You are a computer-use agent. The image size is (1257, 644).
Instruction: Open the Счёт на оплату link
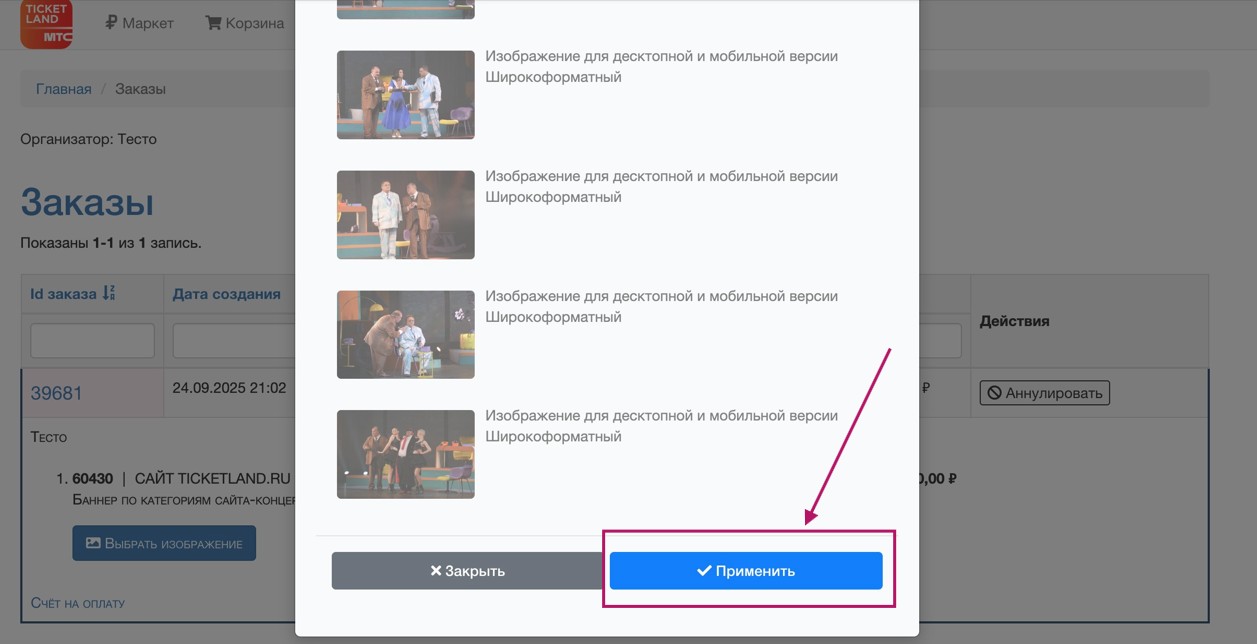[78, 603]
